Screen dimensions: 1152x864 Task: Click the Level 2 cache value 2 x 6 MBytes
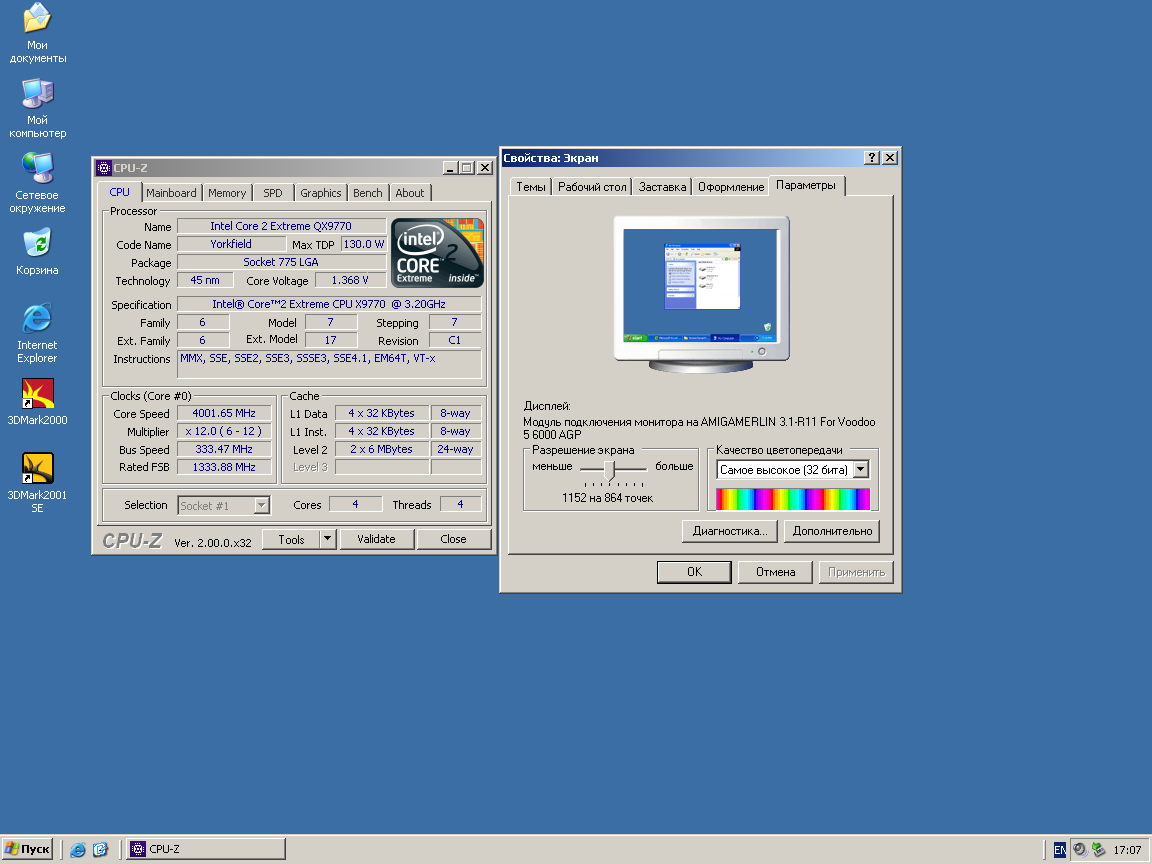coord(382,449)
